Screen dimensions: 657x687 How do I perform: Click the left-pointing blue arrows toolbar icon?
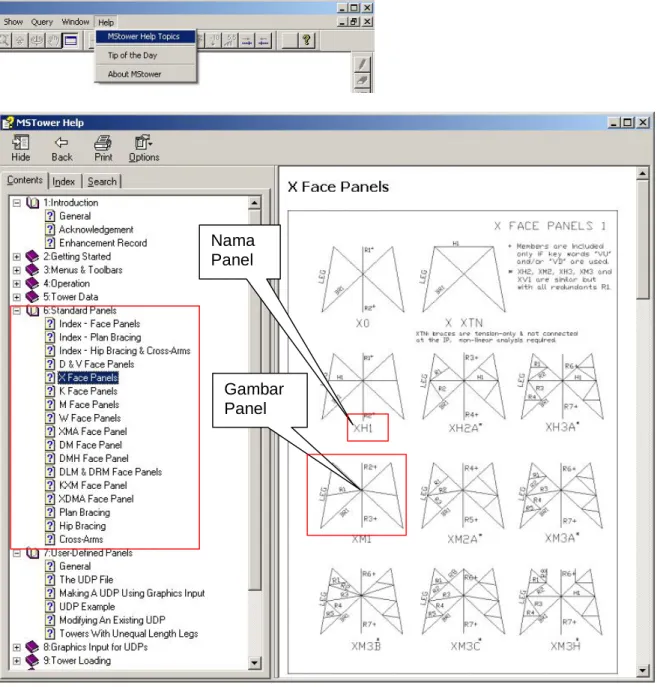click(264, 41)
